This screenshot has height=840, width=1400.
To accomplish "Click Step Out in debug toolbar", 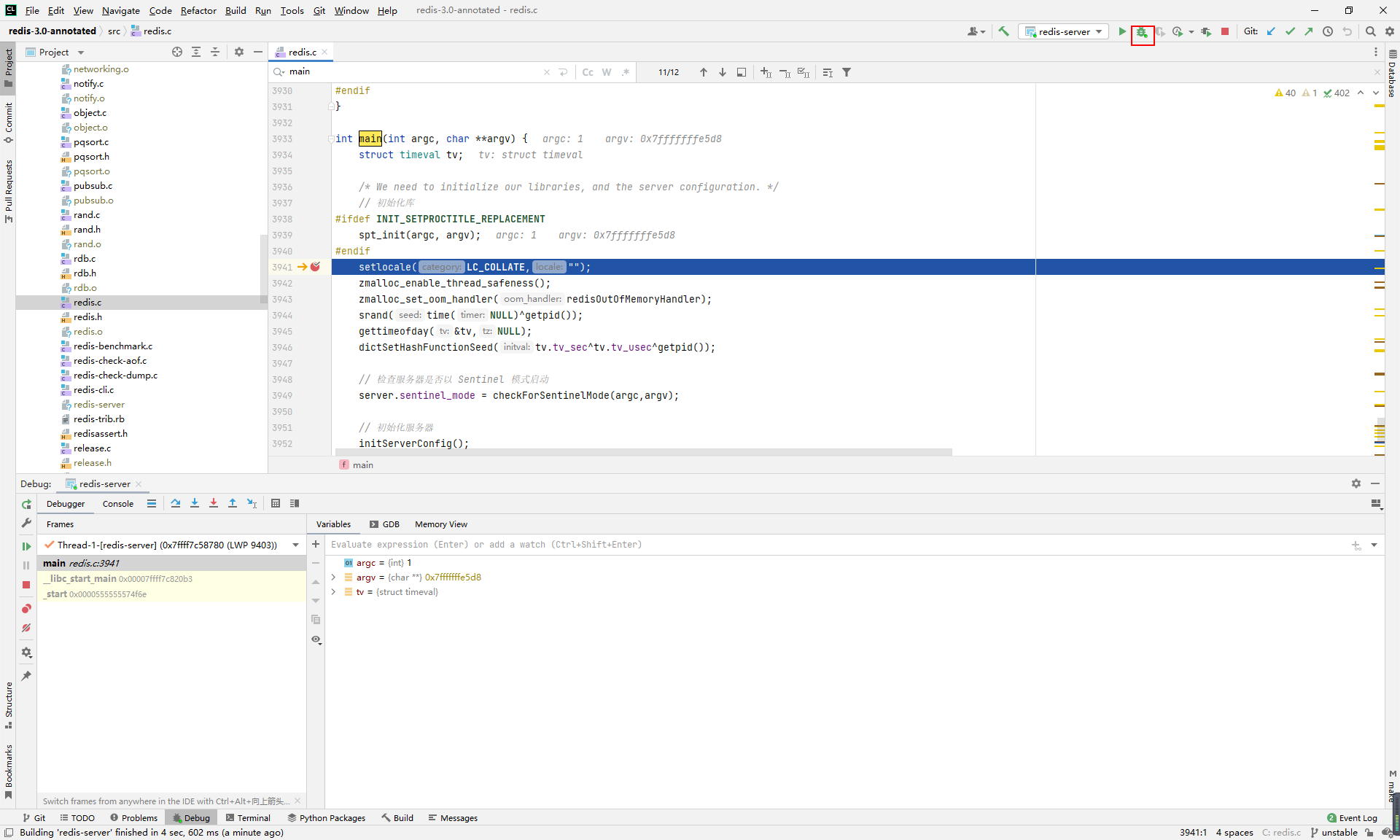I will [x=233, y=503].
